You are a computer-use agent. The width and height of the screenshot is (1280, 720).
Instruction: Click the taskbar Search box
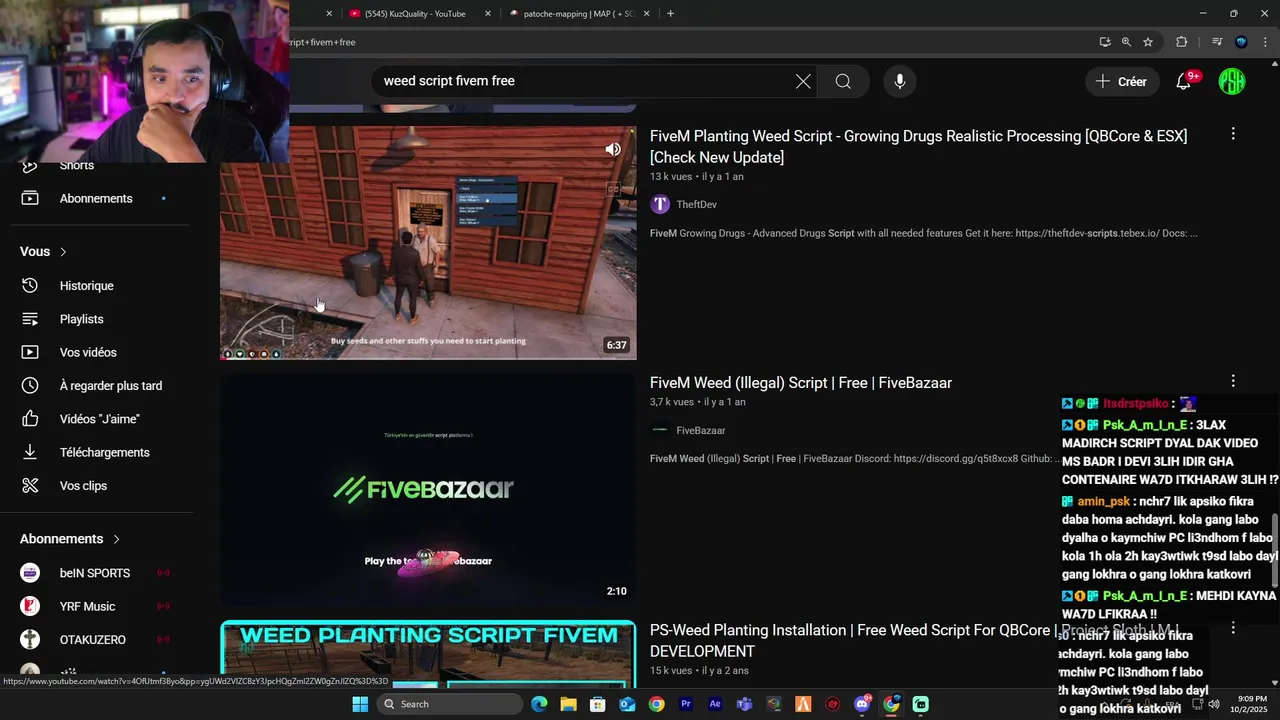[x=450, y=704]
